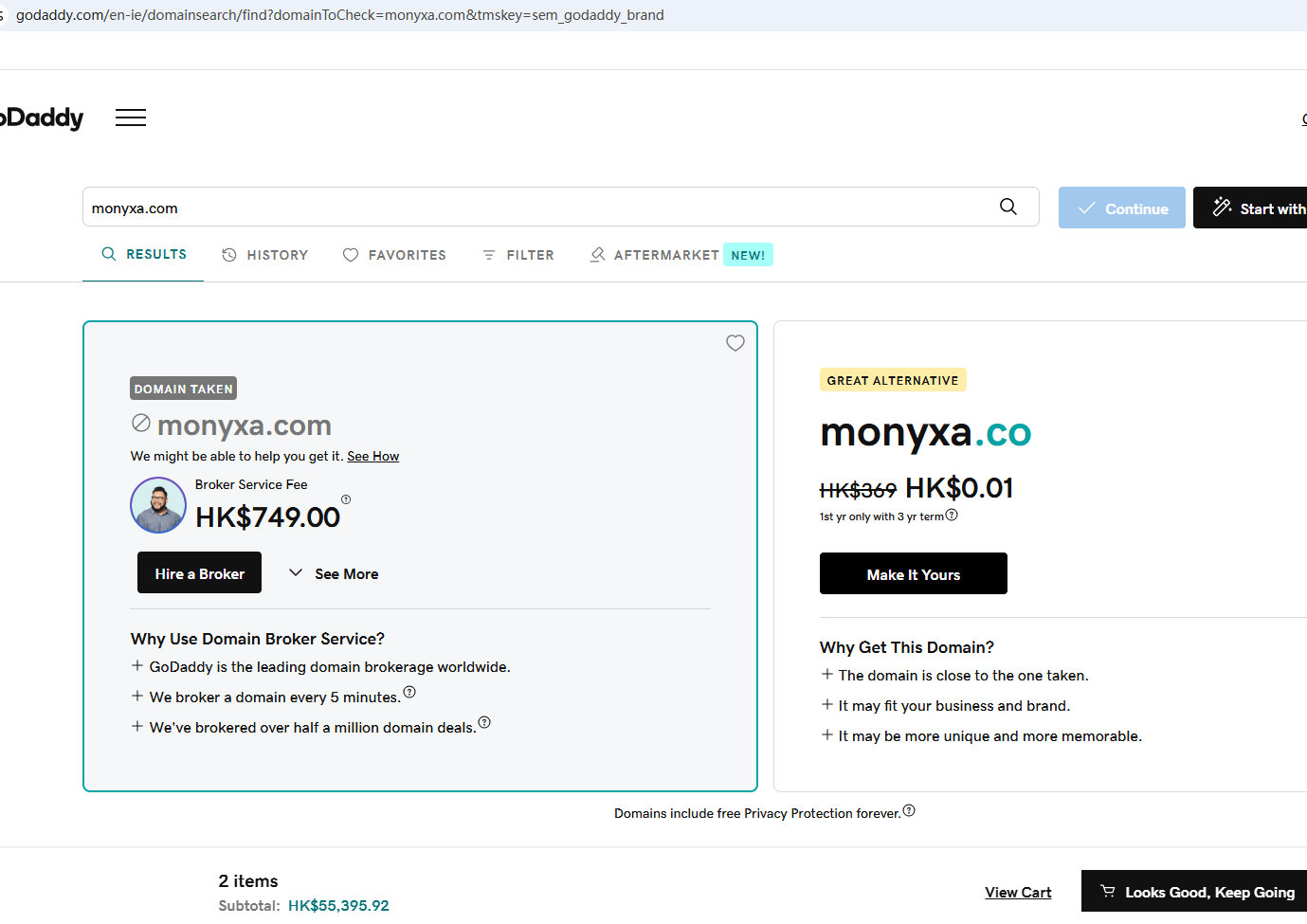Click the search magnifier icon

tap(1008, 207)
